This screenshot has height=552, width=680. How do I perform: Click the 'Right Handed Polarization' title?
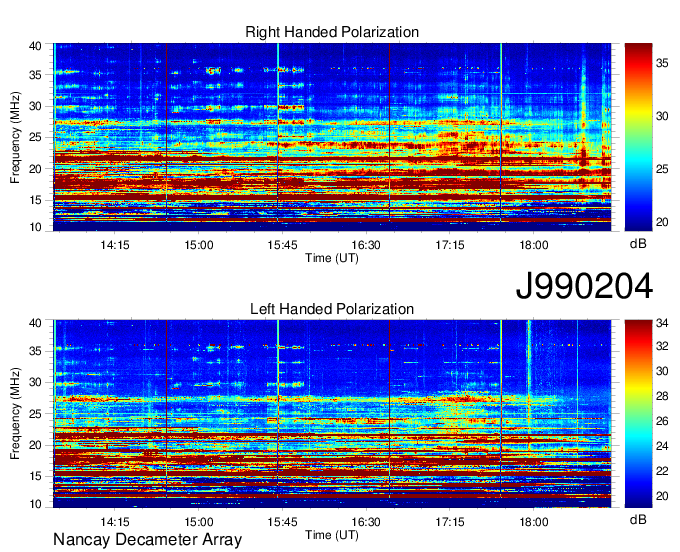332,32
